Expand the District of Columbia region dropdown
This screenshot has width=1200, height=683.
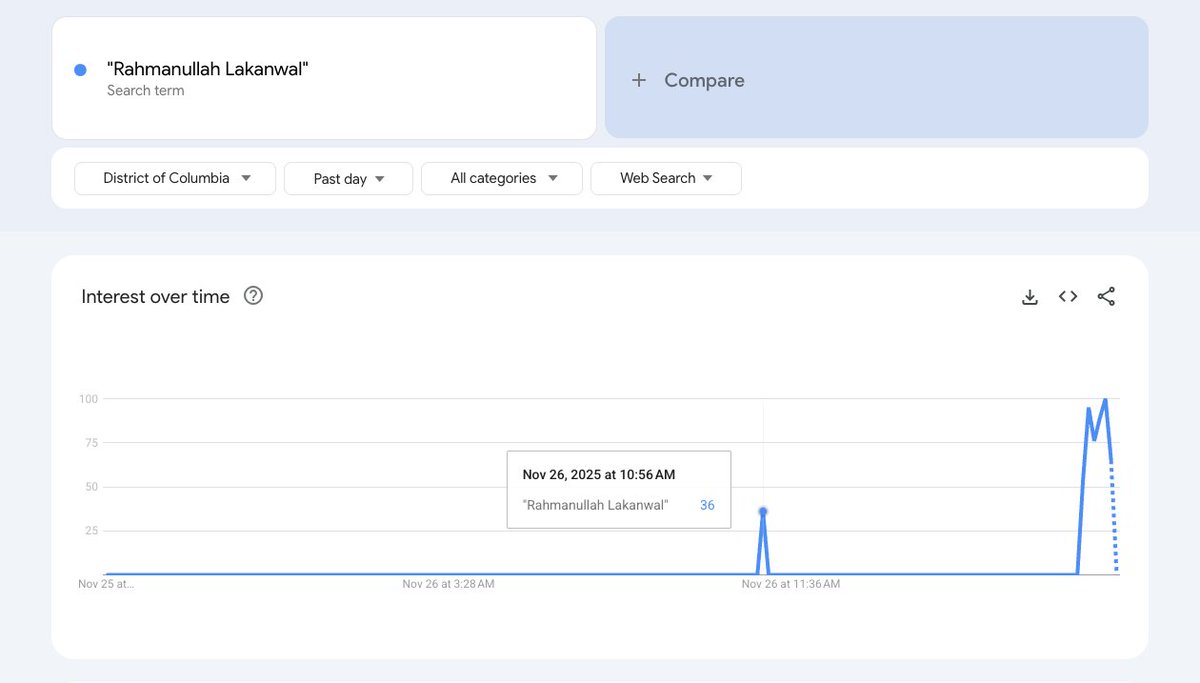[x=174, y=178]
